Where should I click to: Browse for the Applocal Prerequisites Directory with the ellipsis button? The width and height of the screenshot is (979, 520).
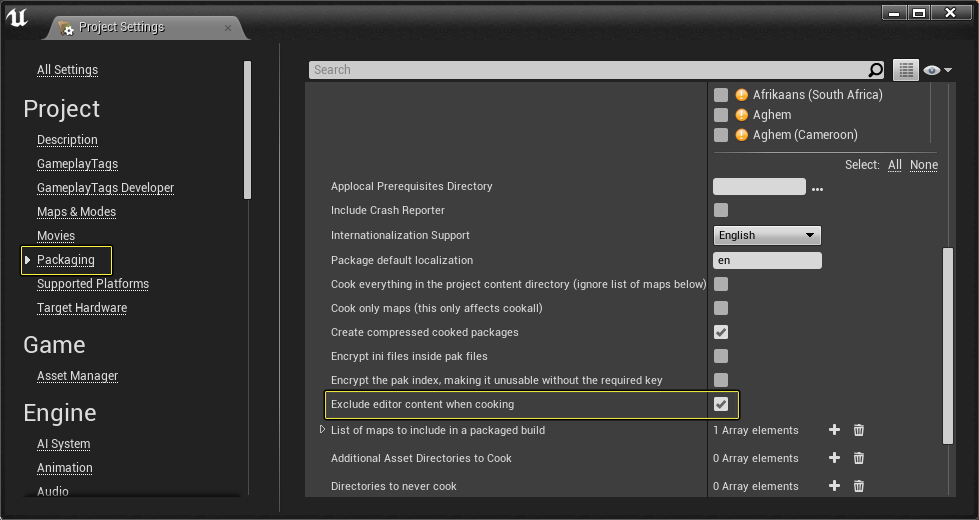[817, 188]
